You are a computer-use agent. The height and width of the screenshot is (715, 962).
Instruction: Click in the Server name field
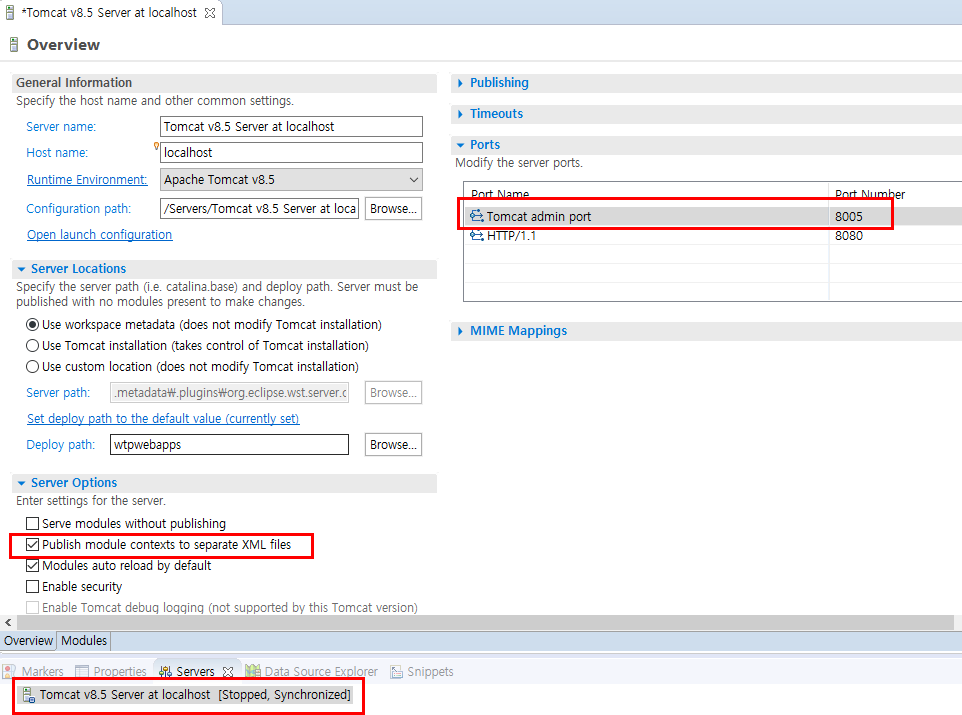coord(291,126)
